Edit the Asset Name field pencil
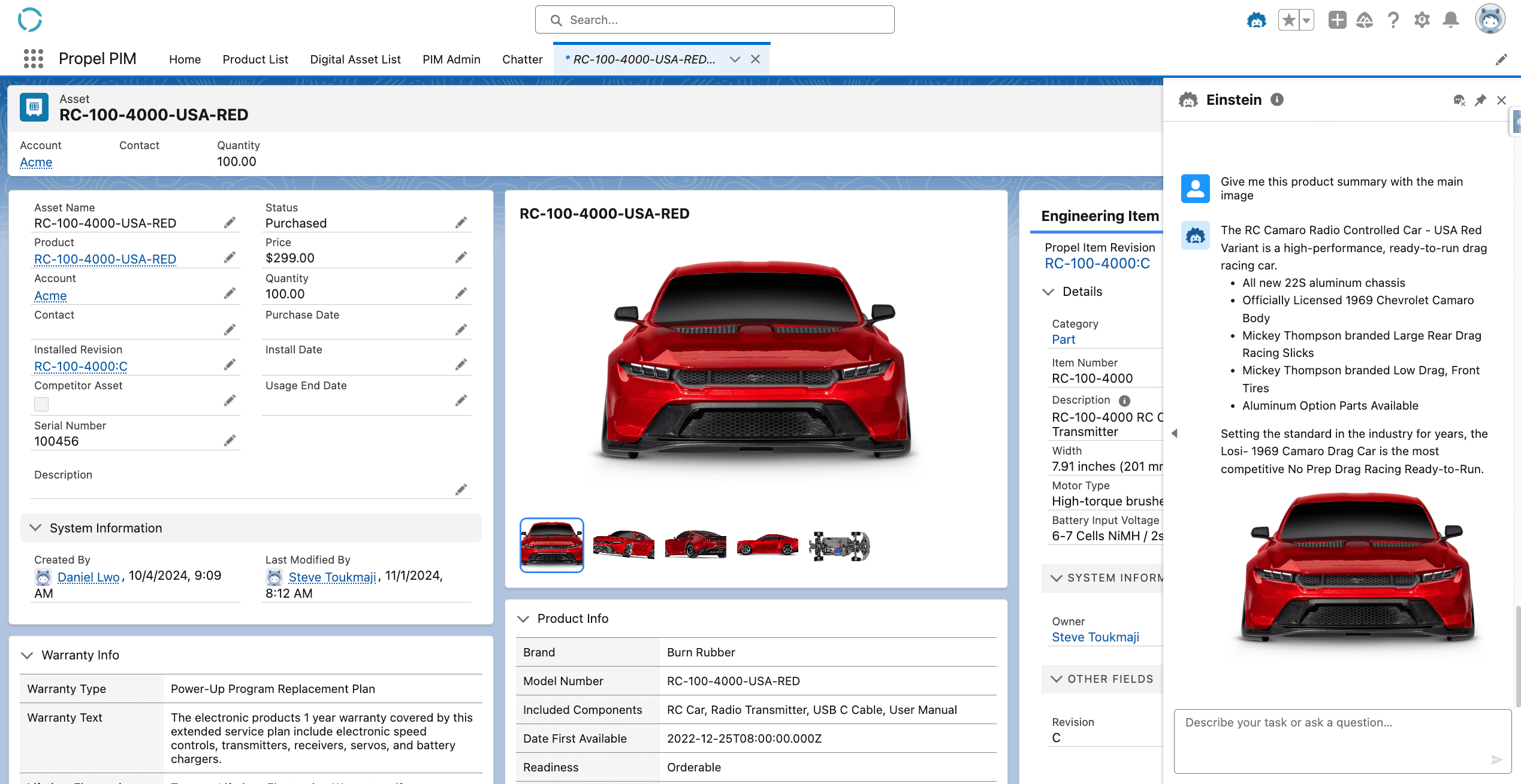 pos(230,223)
